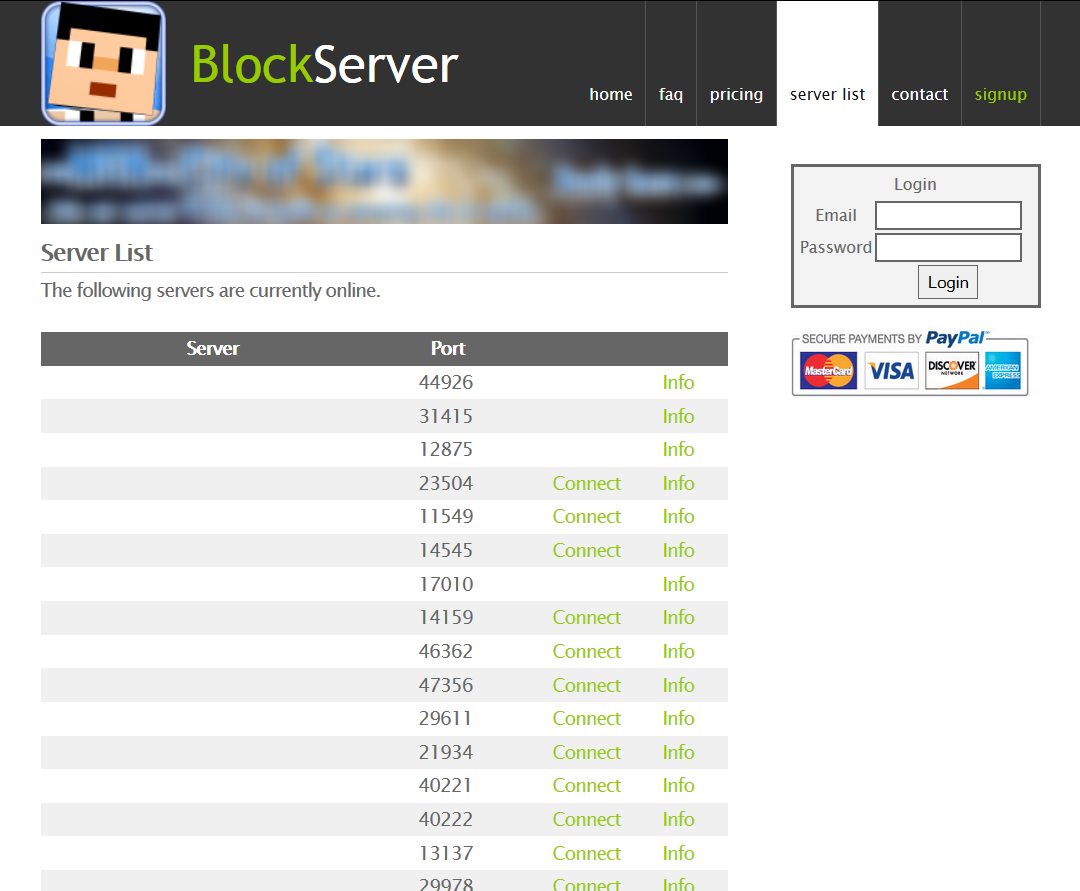Click the American Express card icon
1080x891 pixels.
1002,371
